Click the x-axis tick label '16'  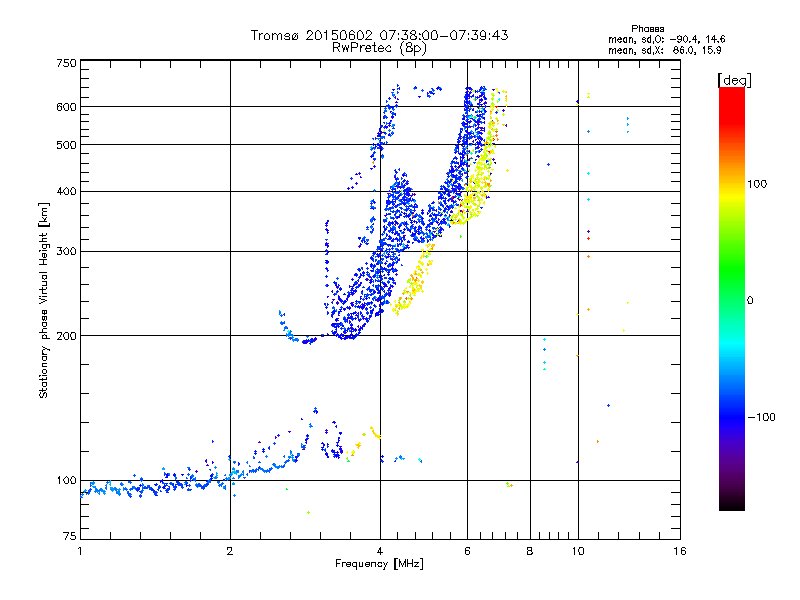click(680, 551)
